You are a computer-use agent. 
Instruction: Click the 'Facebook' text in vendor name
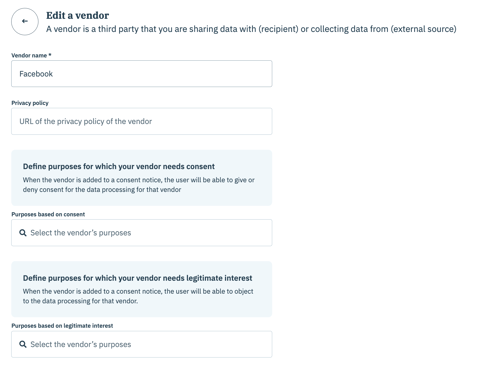point(36,74)
